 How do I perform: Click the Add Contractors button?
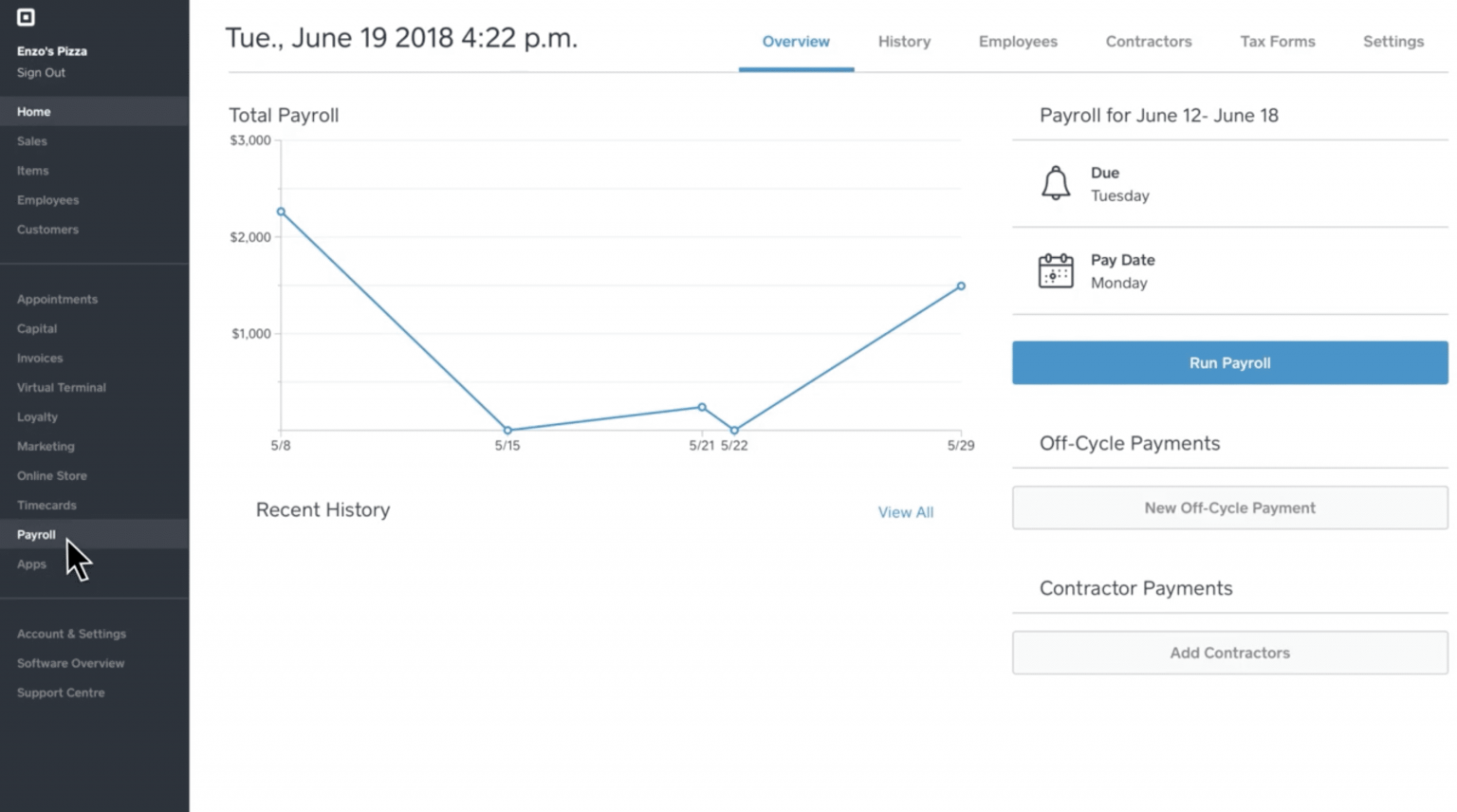click(1229, 653)
